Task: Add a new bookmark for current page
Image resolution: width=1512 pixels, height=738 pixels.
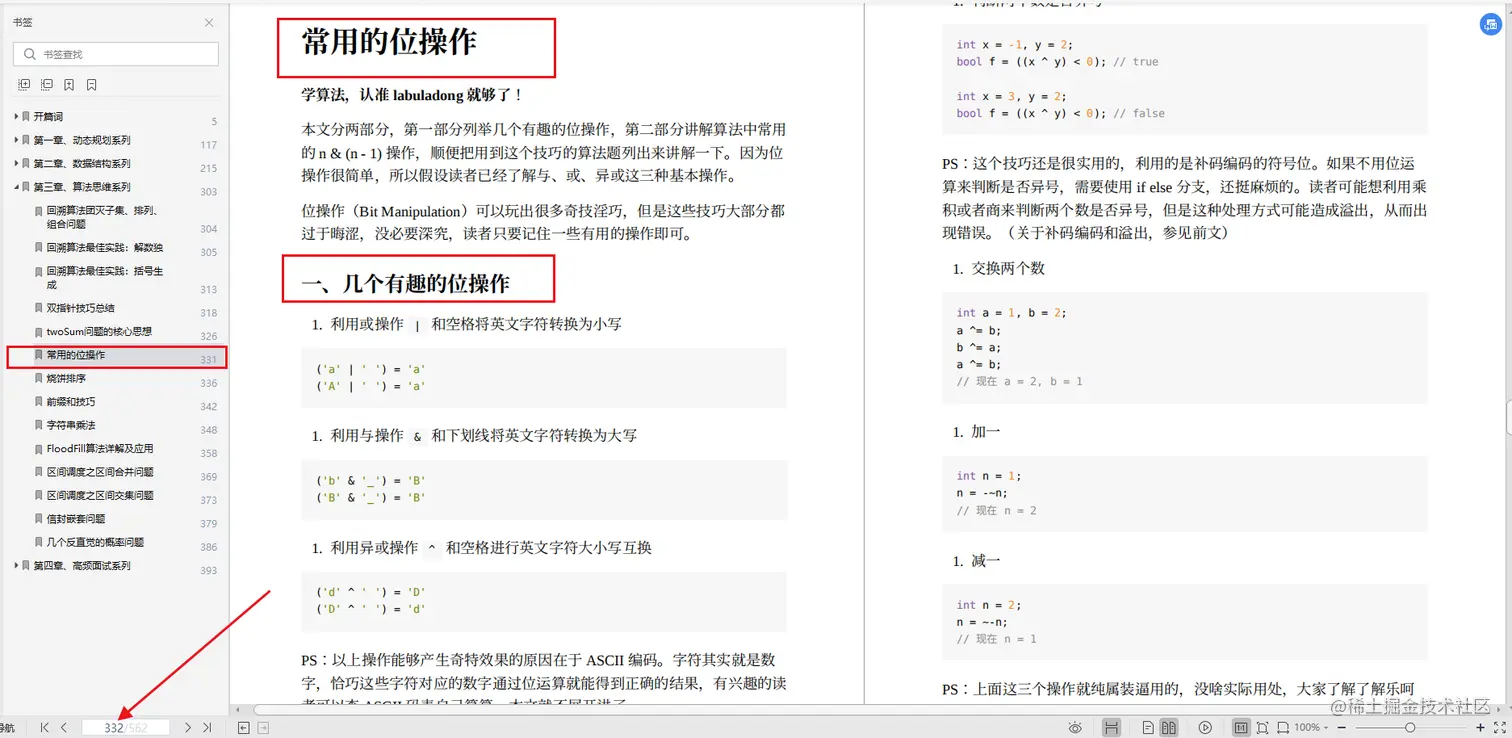Action: (x=68, y=84)
